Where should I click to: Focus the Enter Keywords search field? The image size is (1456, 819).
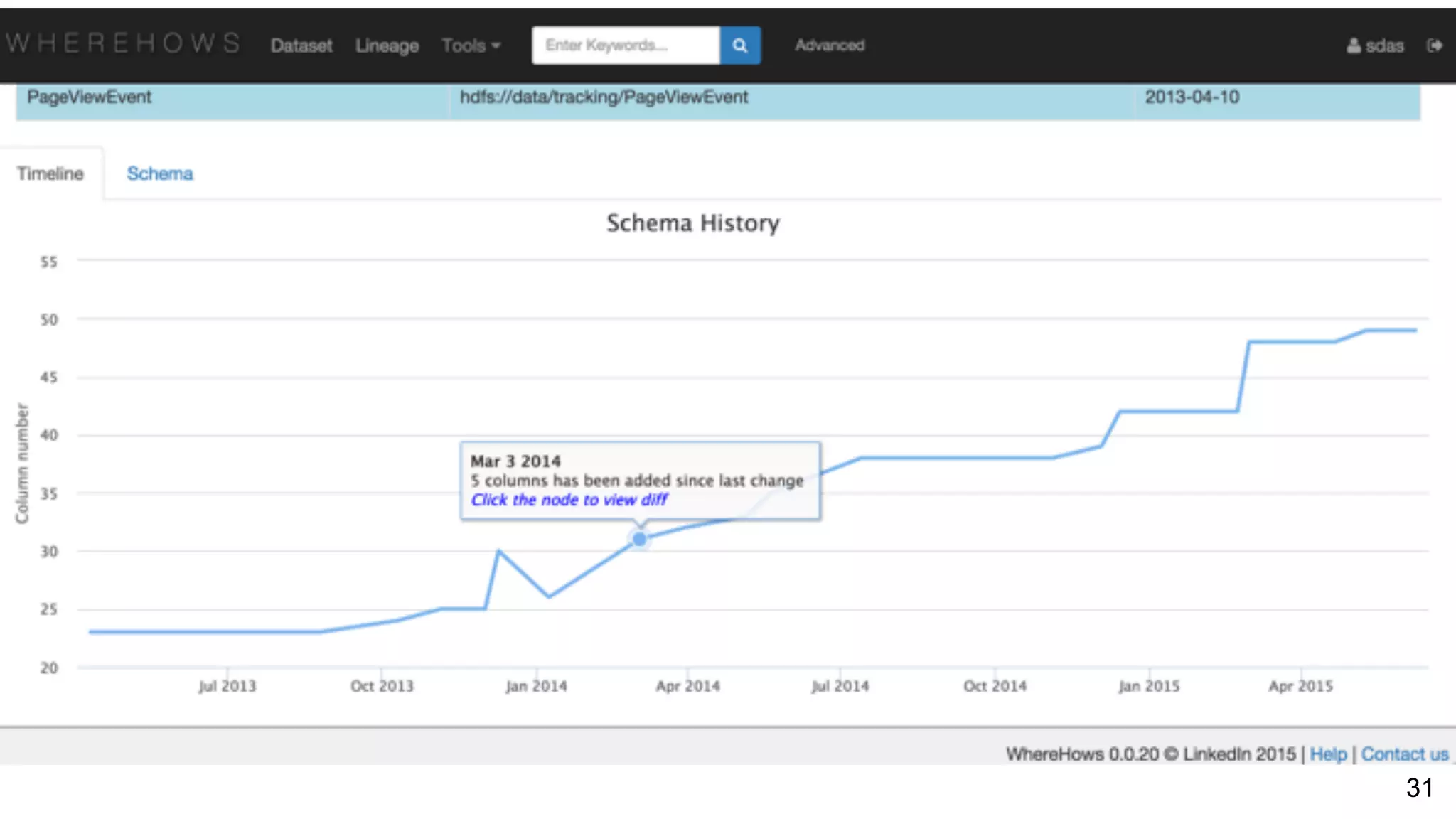pos(626,45)
